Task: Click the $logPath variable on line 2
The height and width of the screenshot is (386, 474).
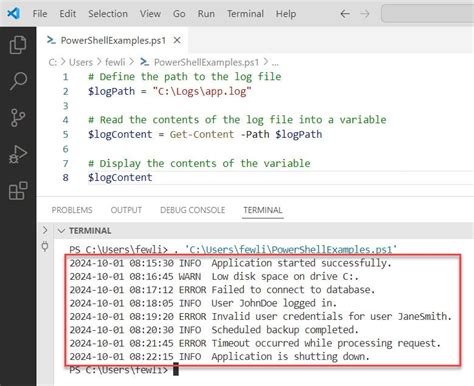Action: [111, 91]
